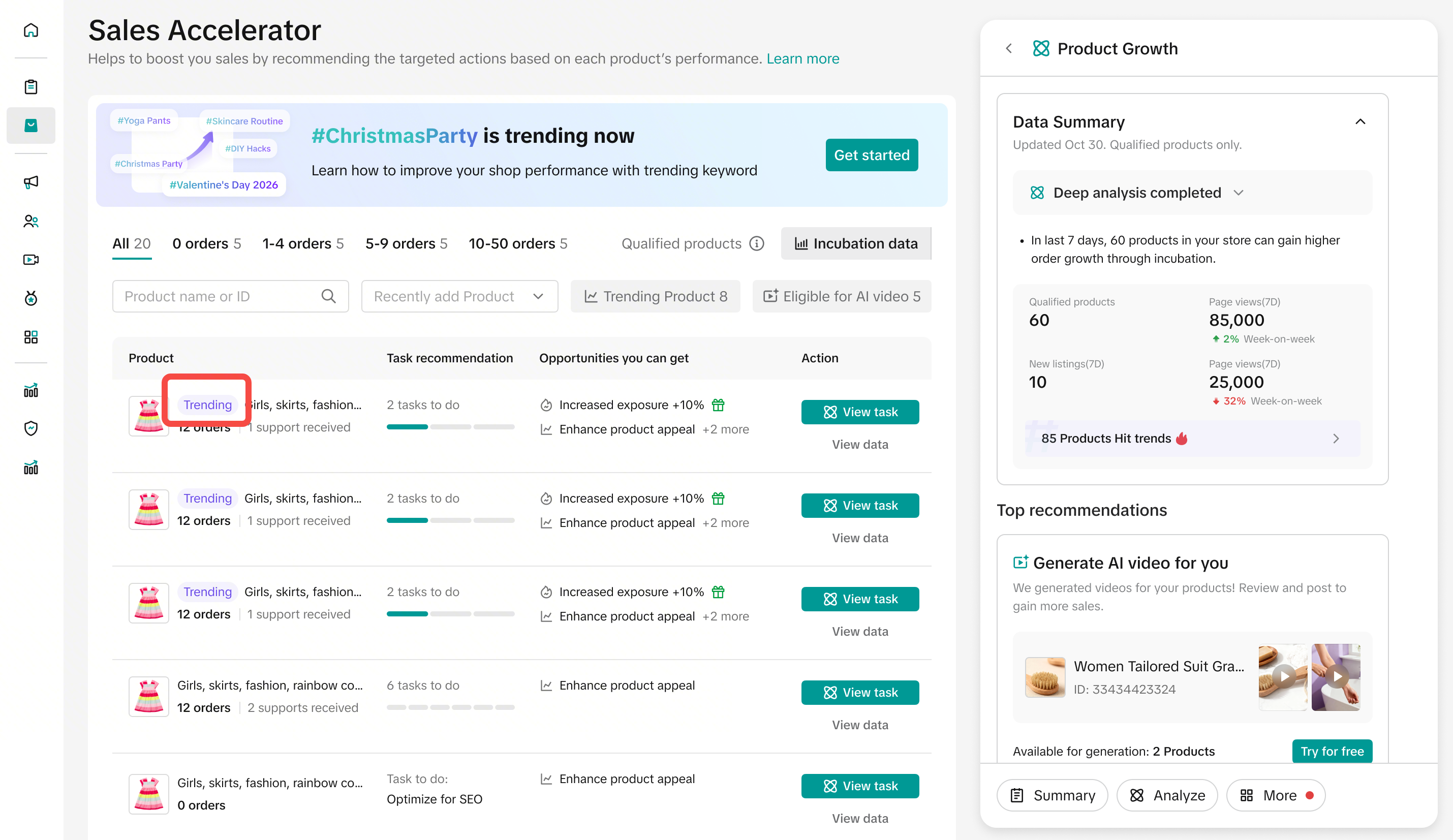Open the Recently add Product dropdown
1453x840 pixels.
pyautogui.click(x=459, y=296)
